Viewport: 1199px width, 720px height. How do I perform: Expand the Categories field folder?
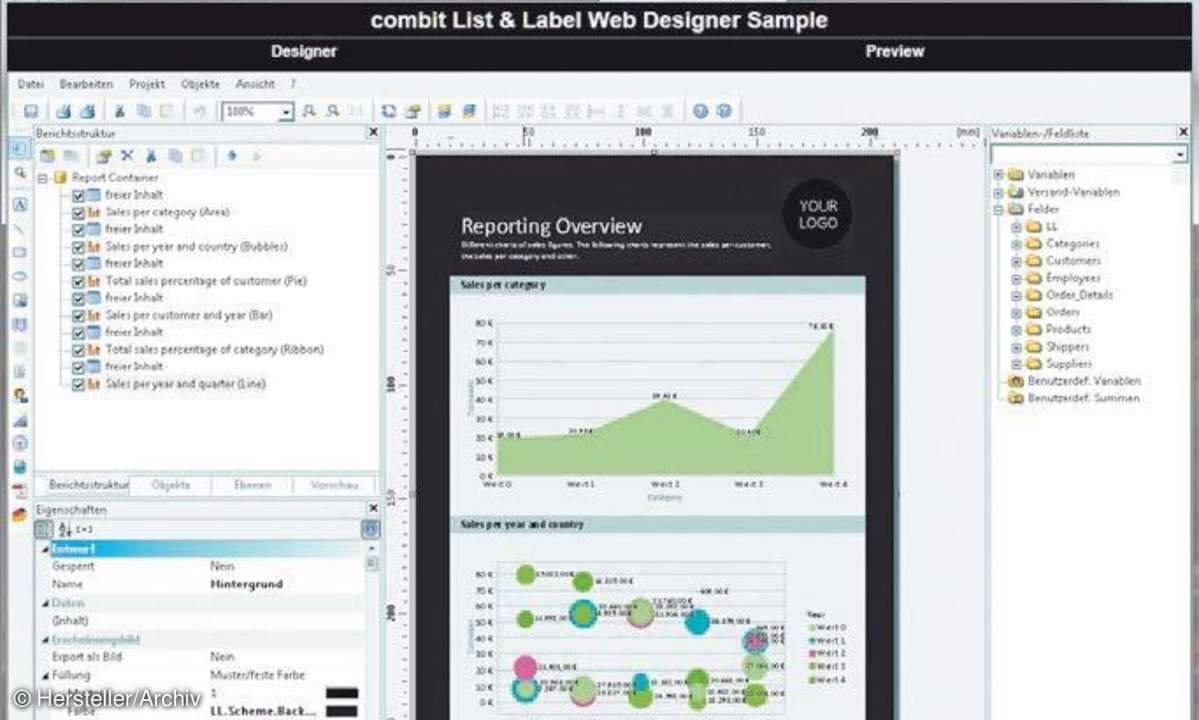click(1016, 245)
